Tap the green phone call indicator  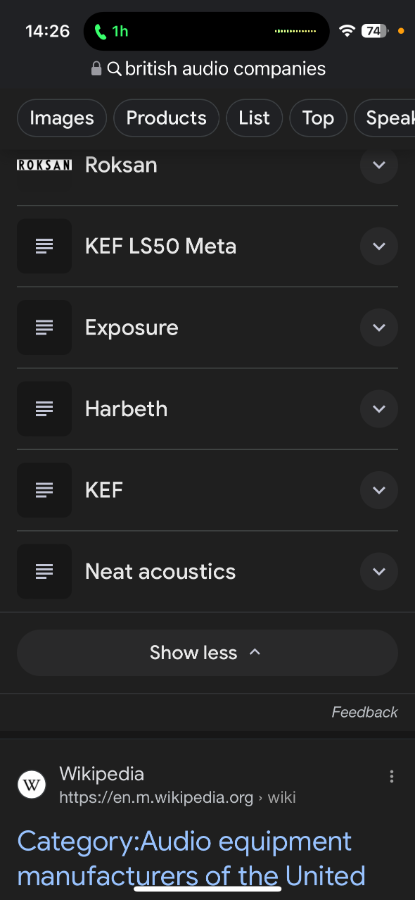(x=111, y=31)
